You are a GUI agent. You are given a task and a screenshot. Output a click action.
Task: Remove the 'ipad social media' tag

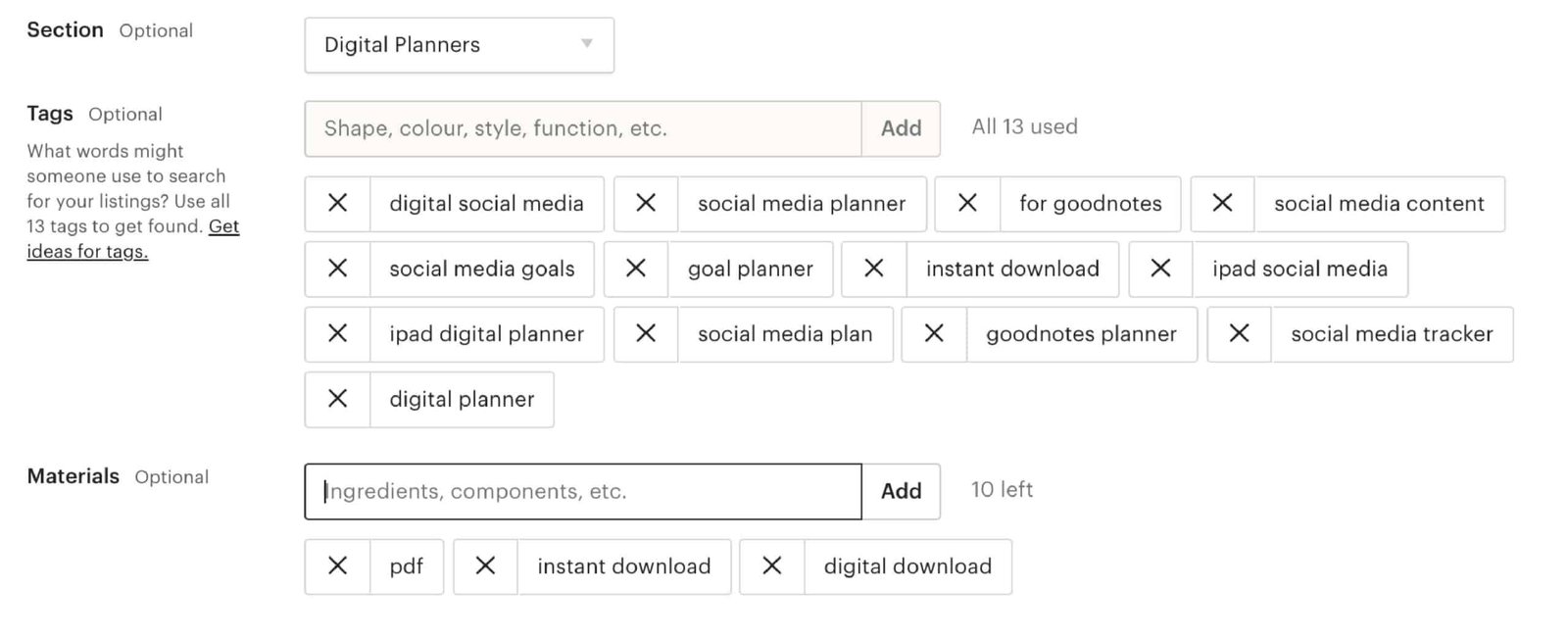(1160, 269)
